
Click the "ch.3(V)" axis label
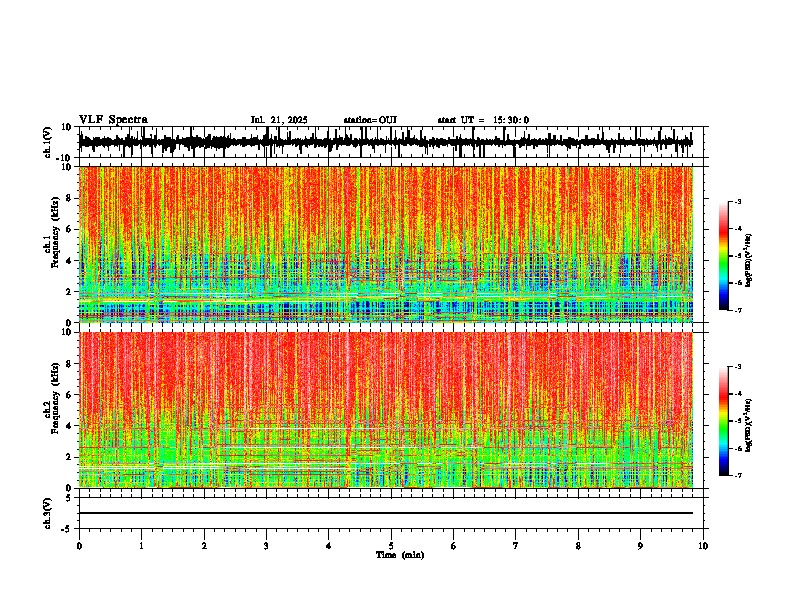tap(48, 513)
